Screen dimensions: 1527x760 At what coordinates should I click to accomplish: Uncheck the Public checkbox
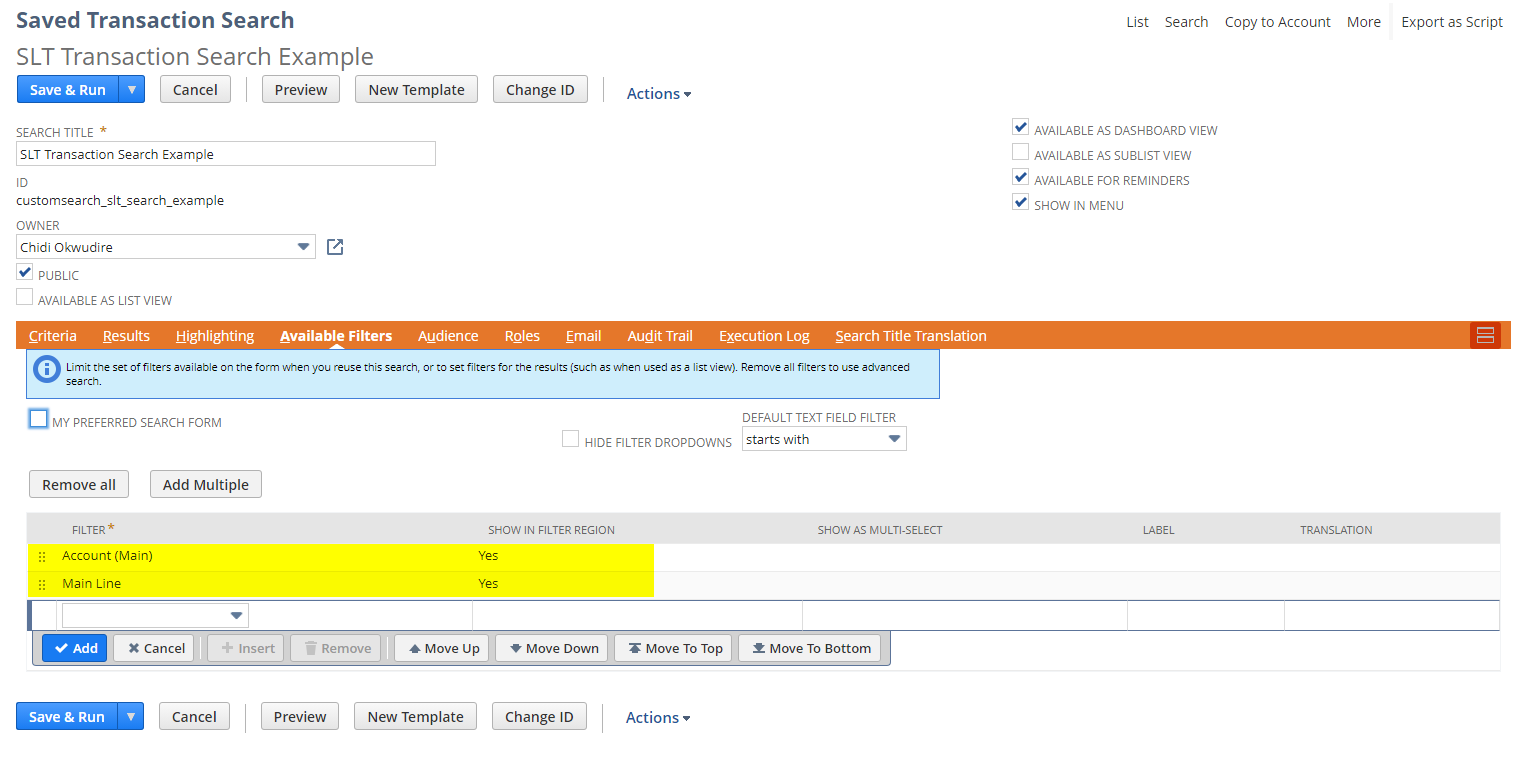pyautogui.click(x=24, y=271)
